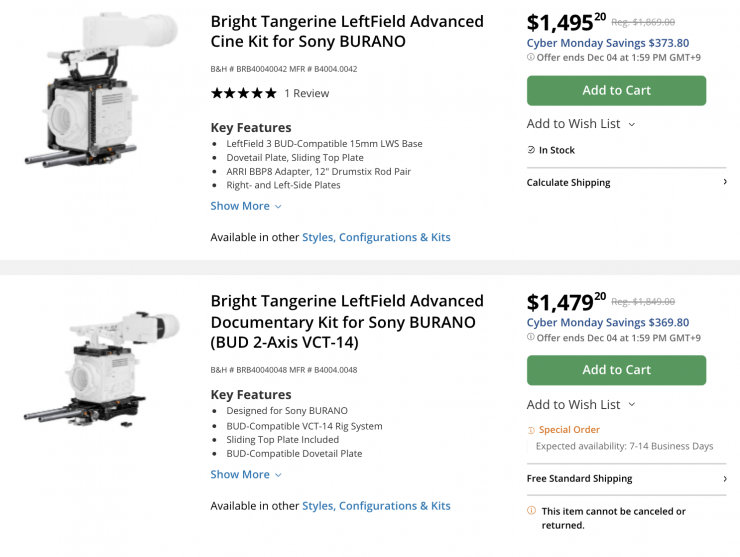This screenshot has width=740, height=557.
Task: Expand the Calculate Shipping row
Action: pos(626,183)
